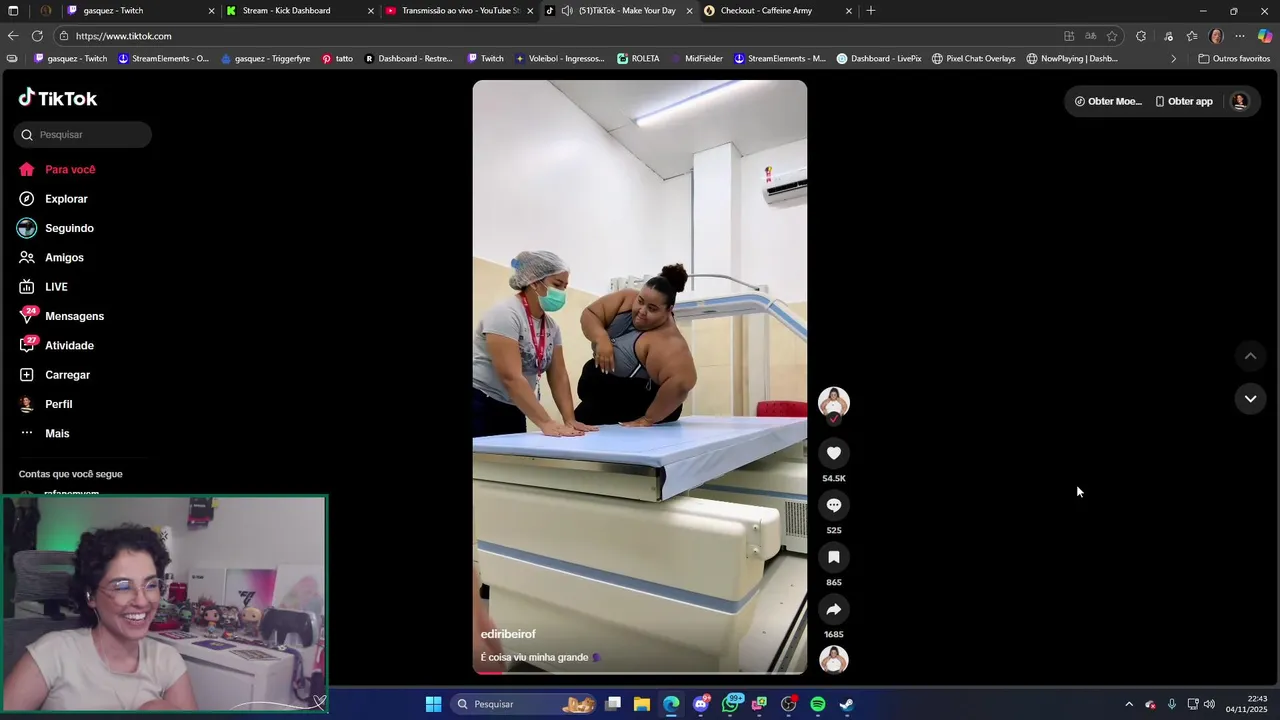
Task: Open Spotify from the taskbar
Action: click(818, 704)
